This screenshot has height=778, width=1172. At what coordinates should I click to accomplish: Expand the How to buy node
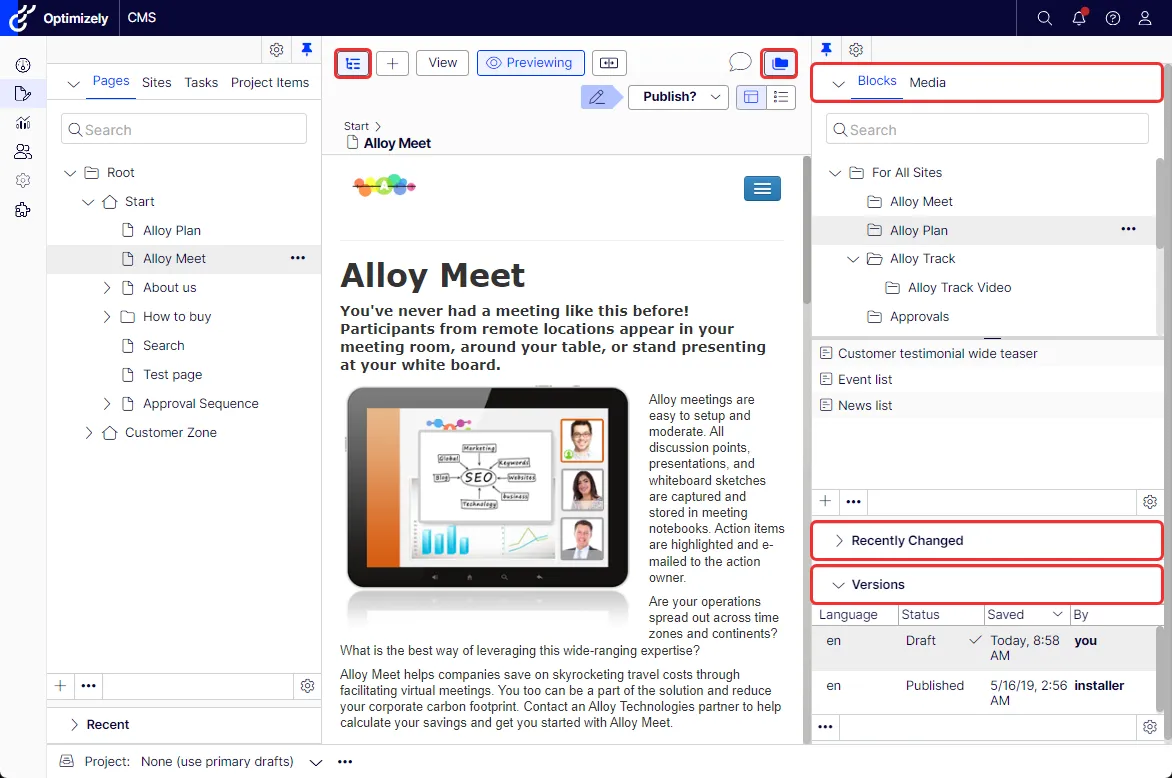[x=106, y=317]
